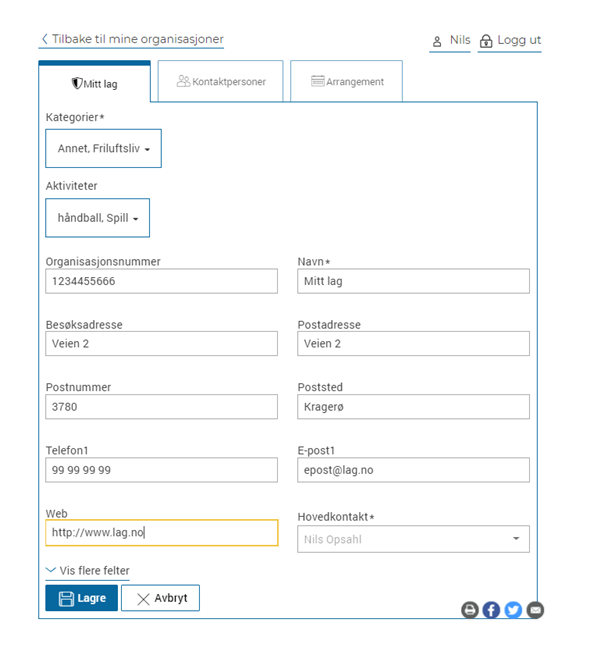Screen dimensions: 600x647
Task: Cancel editing with Avbryt
Action: (161, 598)
